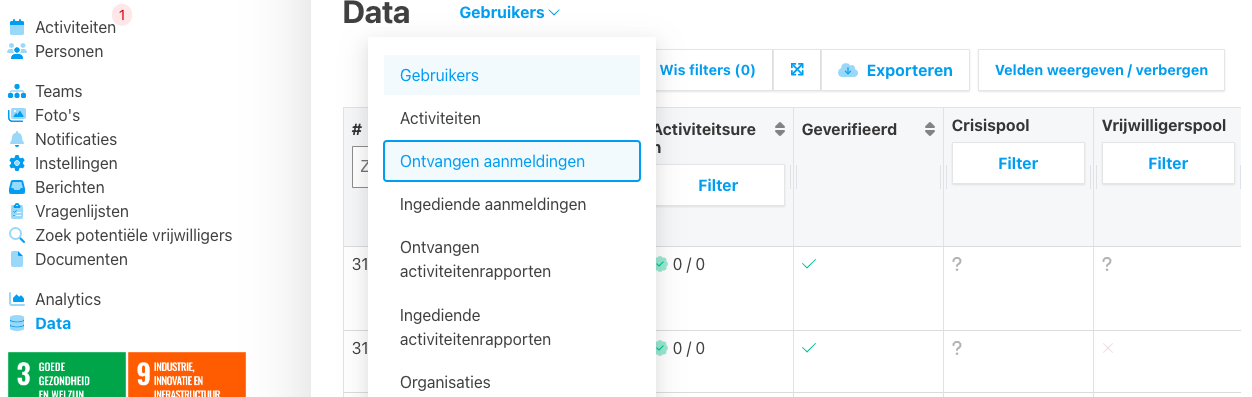This screenshot has height=397, width=1252.
Task: Click the Exporteren button
Action: pos(896,71)
